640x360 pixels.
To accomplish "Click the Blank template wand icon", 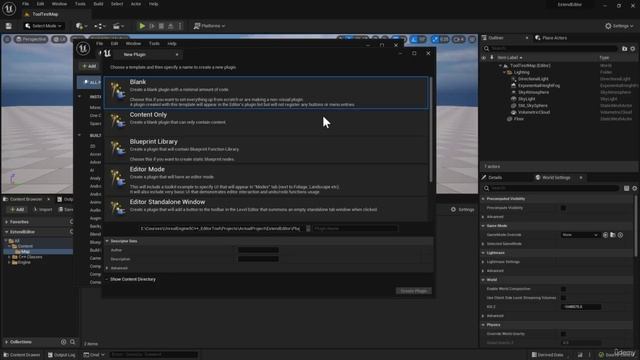I will pyautogui.click(x=118, y=92).
